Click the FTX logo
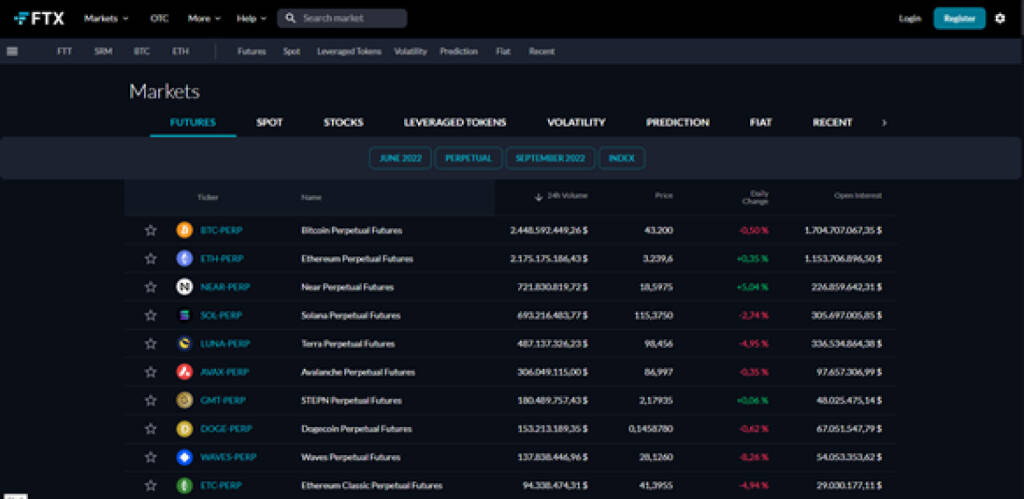Screen dimensions: 1024x499 click(x=40, y=18)
